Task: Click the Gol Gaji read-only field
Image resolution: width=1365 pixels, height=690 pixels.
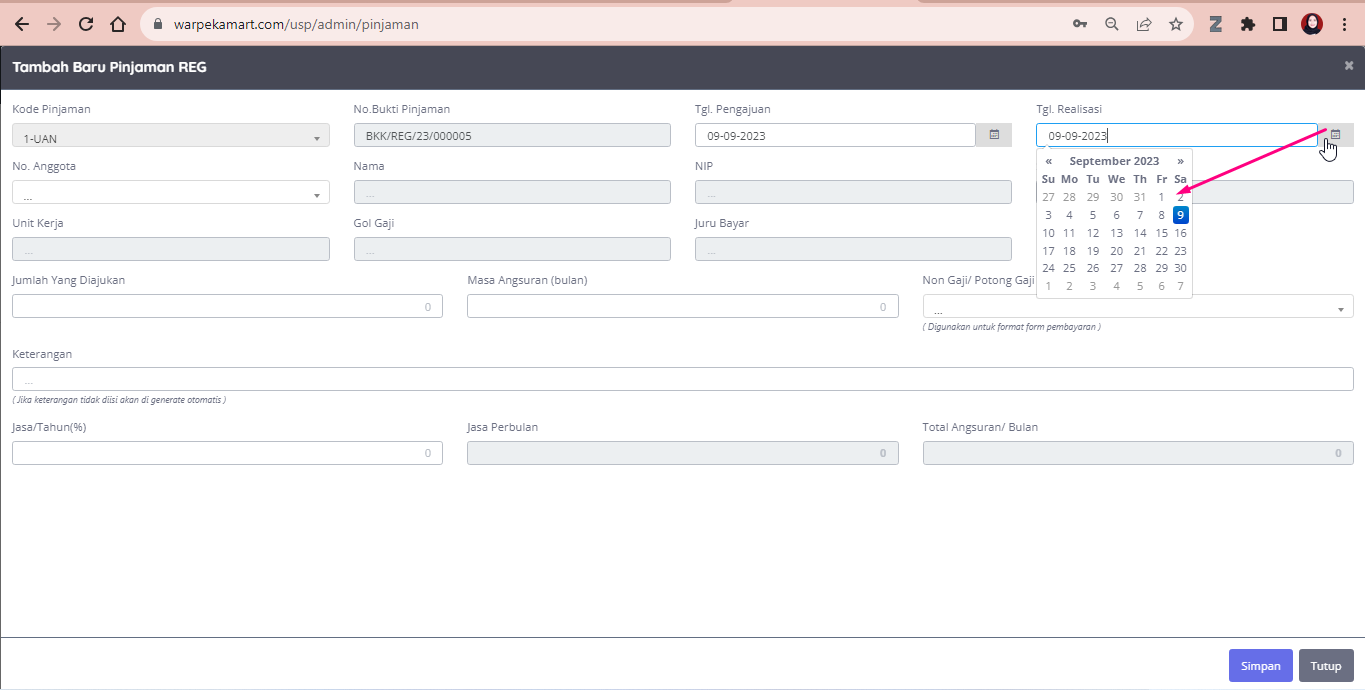Action: [x=512, y=249]
